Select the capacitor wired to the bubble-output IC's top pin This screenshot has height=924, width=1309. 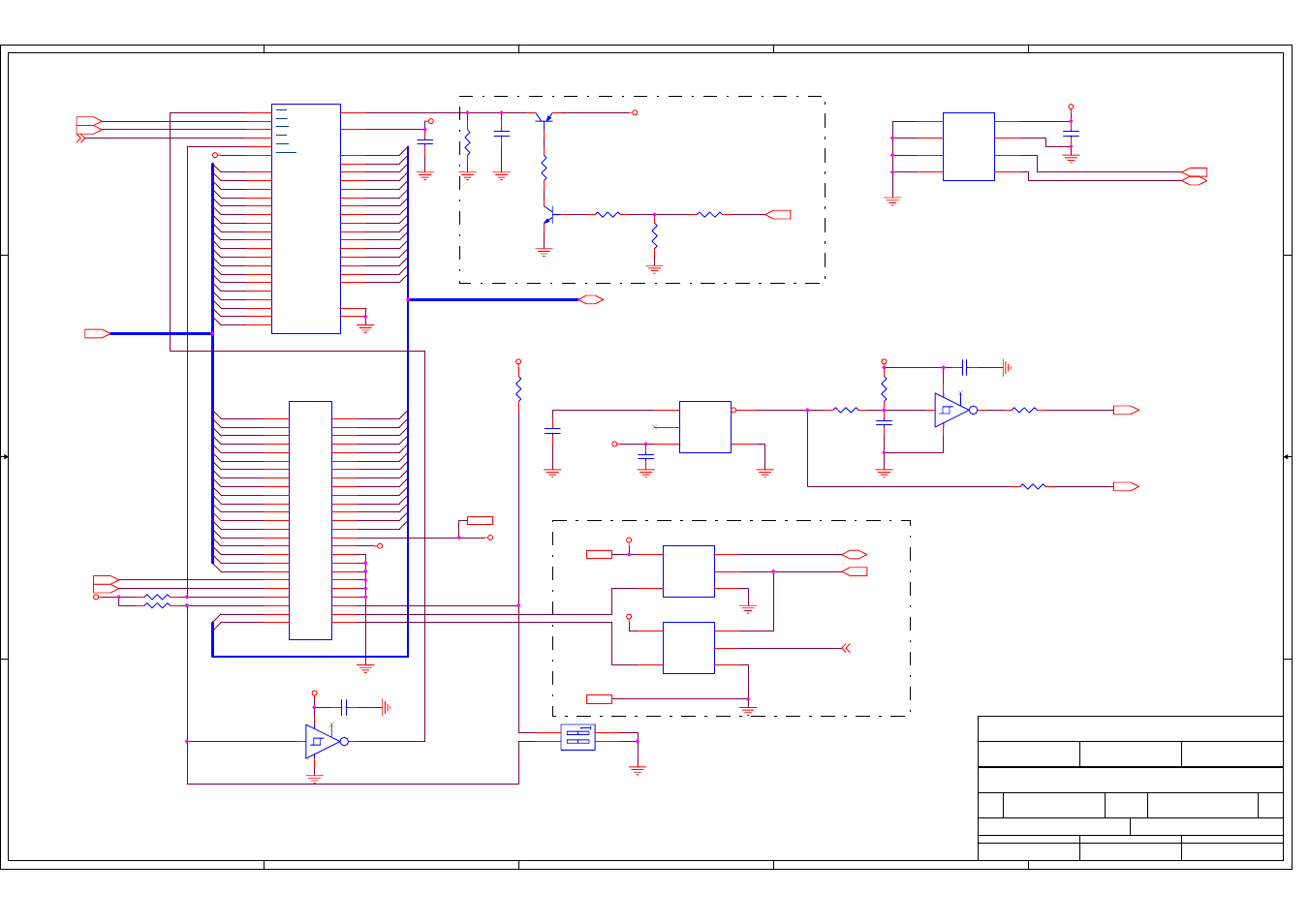552,430
